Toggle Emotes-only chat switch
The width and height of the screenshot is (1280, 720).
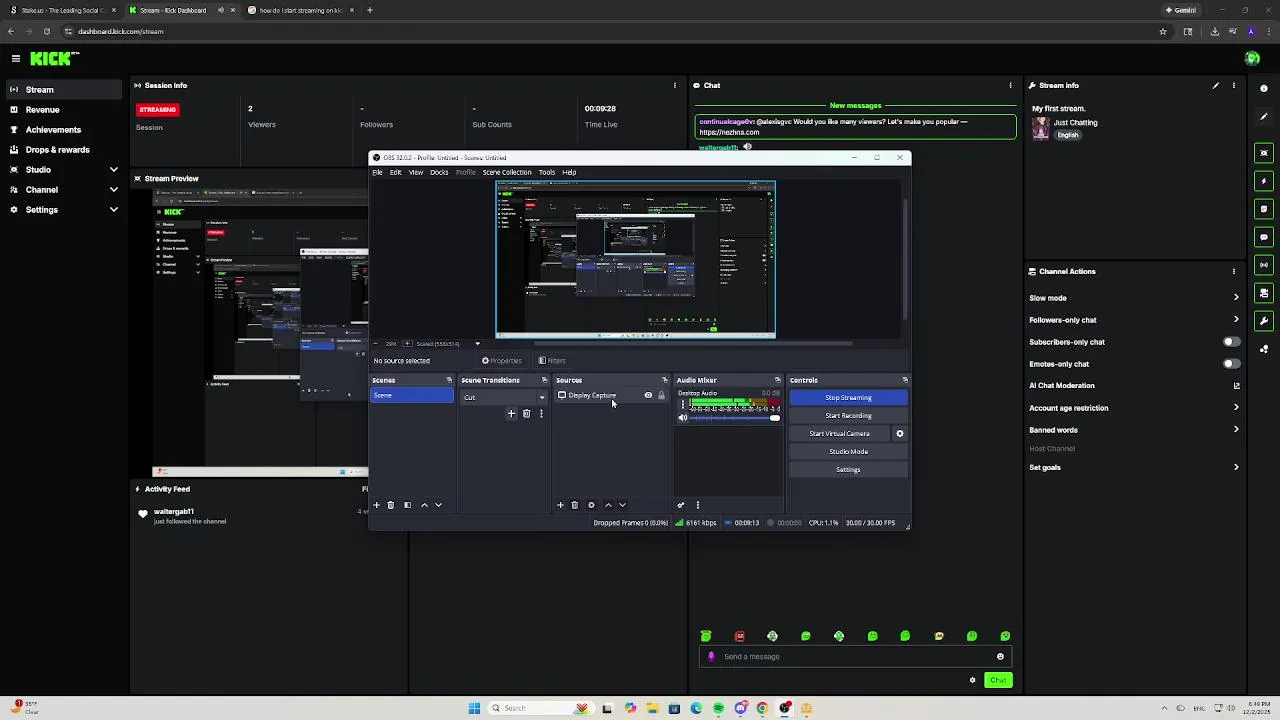1231,364
